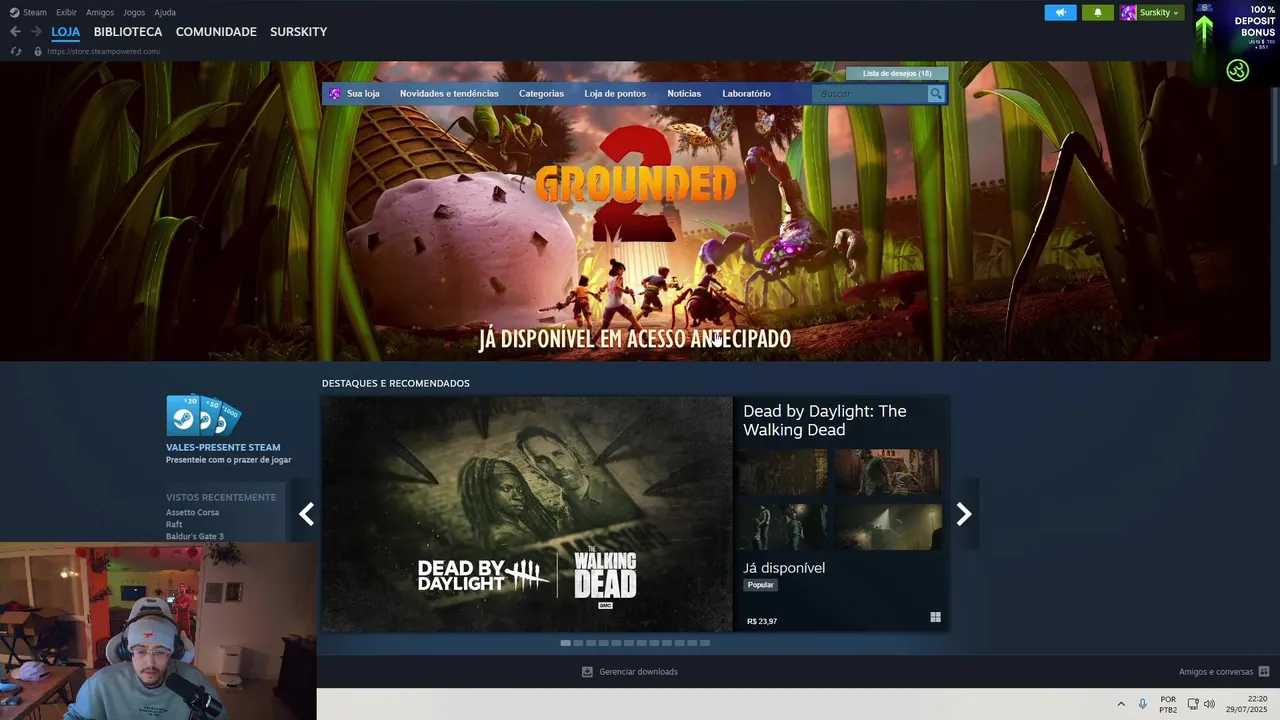Click the Windows platform icon on the featured capsule
Viewport: 1280px width, 720px height.
(935, 617)
